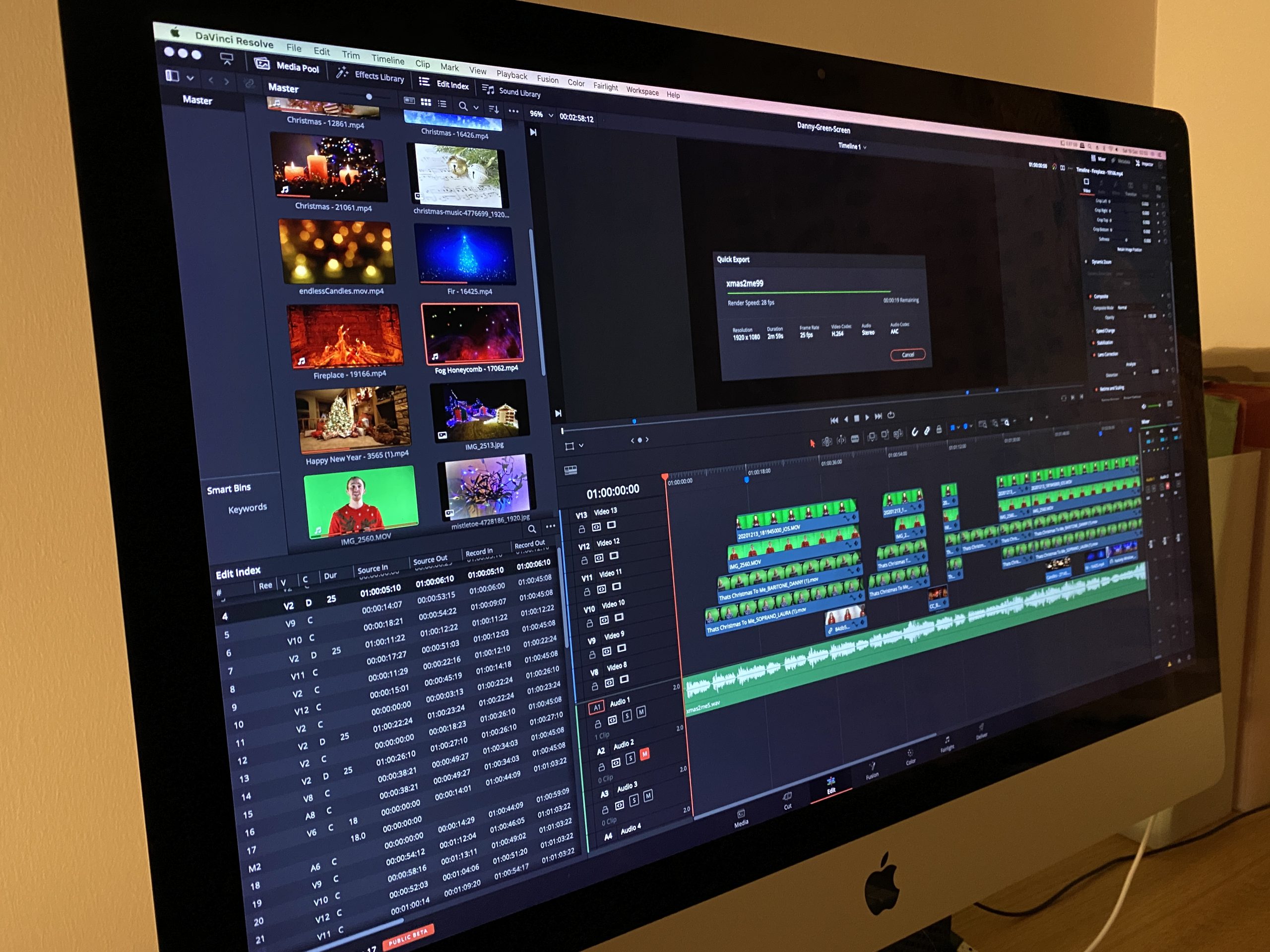Open the Apple menu
Viewport: 1270px width, 952px height.
[176, 33]
